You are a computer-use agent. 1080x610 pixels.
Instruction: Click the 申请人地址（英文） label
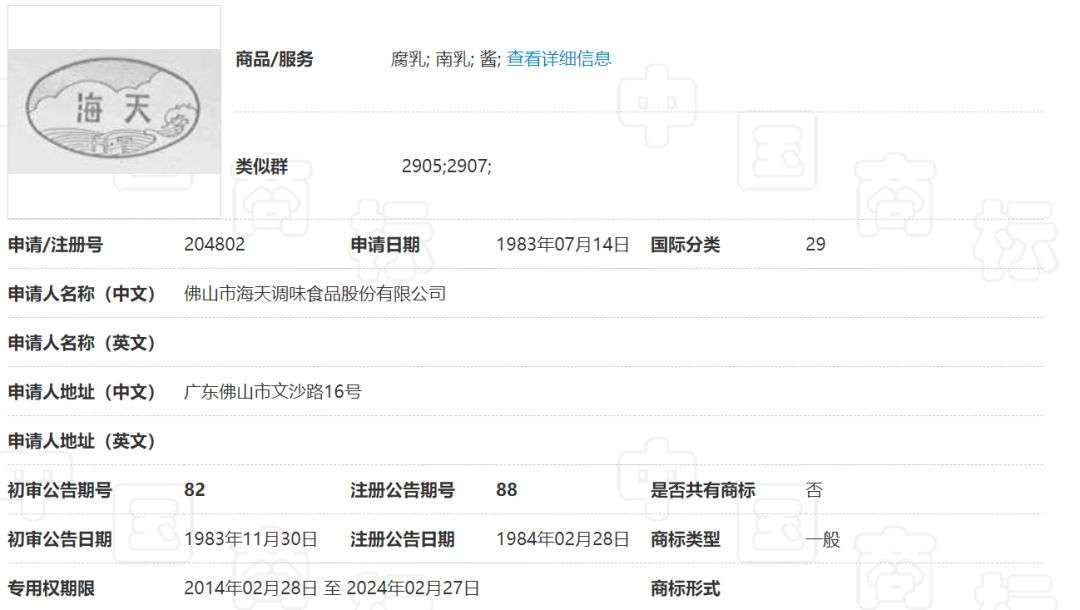81,441
